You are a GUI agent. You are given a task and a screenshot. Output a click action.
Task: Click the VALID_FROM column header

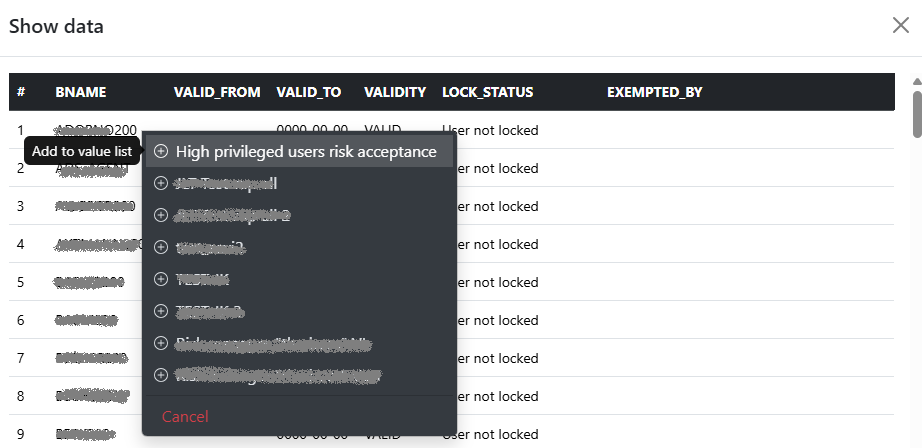pyautogui.click(x=217, y=92)
